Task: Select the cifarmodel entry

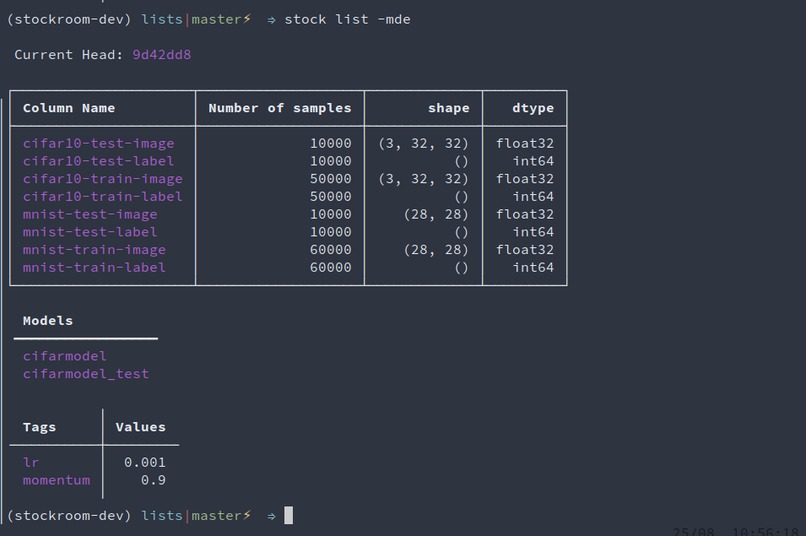Action: pyautogui.click(x=65, y=356)
